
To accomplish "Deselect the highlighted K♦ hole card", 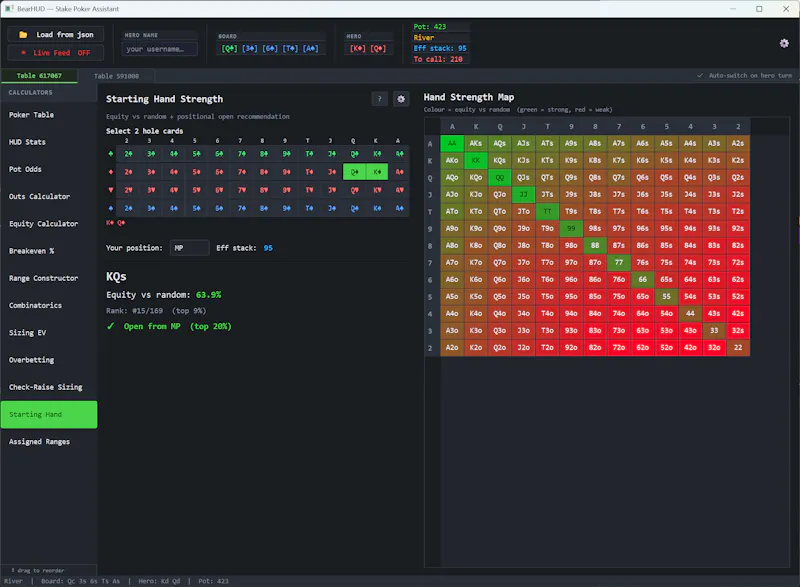I will [377, 172].
